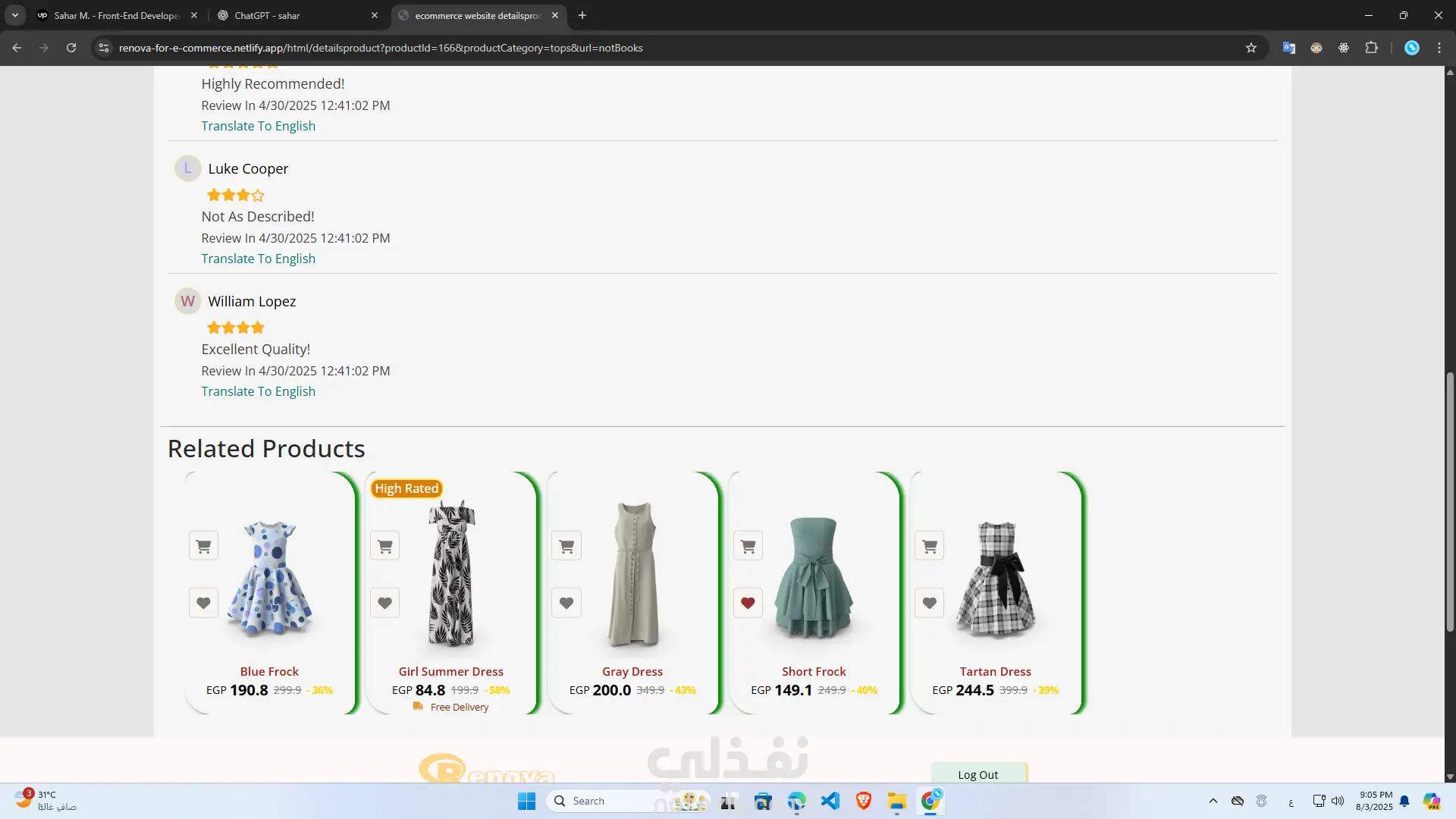This screenshot has height=819, width=1456.
Task: Add Blue Frock to cart
Action: click(203, 546)
